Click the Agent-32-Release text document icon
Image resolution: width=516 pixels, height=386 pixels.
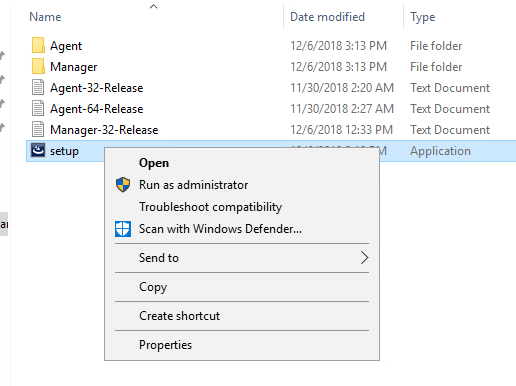[38, 87]
